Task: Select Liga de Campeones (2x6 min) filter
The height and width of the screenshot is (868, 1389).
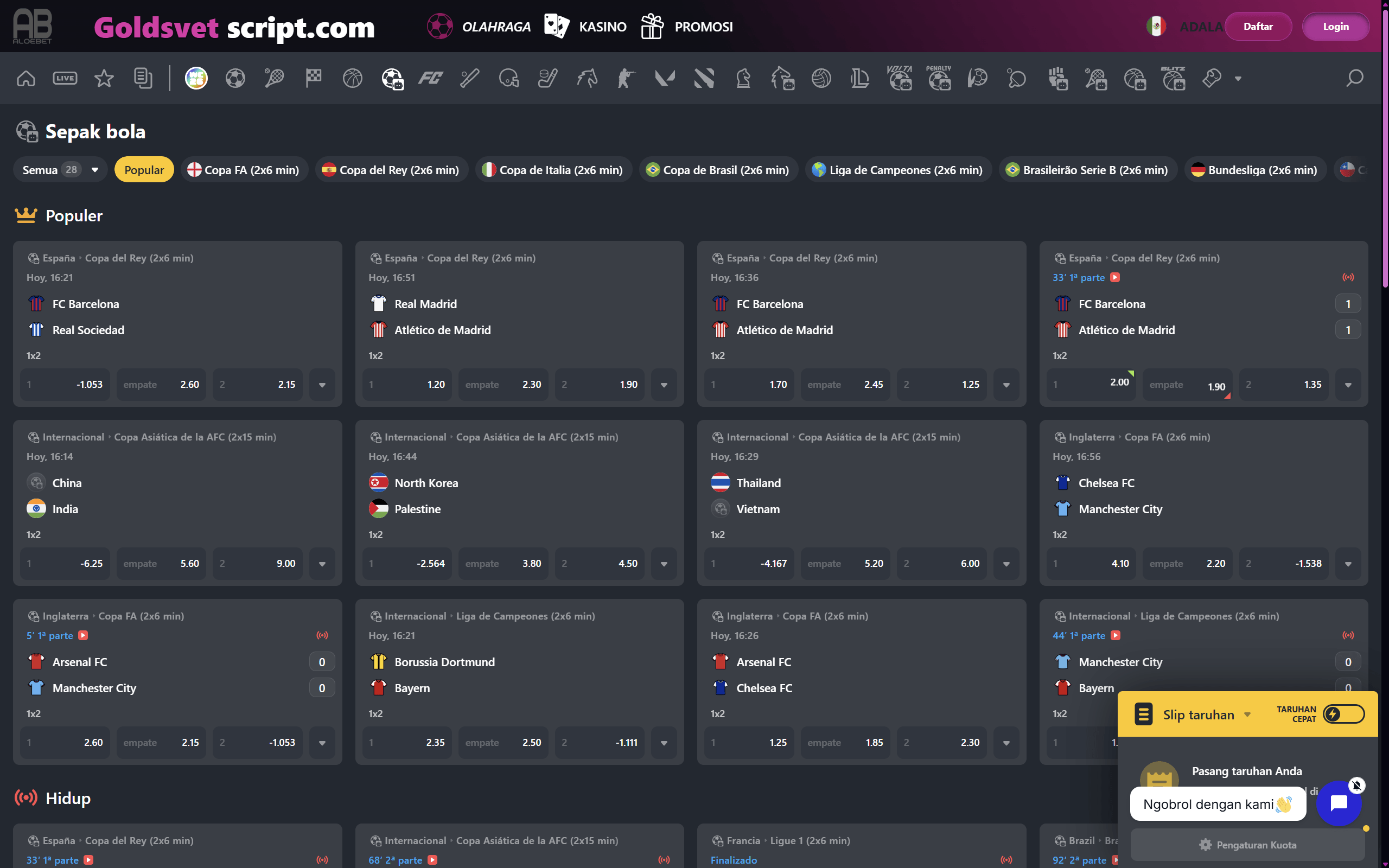Action: click(899, 169)
